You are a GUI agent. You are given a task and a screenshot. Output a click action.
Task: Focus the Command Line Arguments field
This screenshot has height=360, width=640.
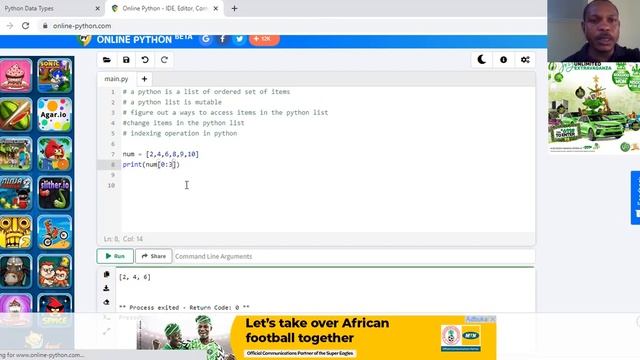353,256
